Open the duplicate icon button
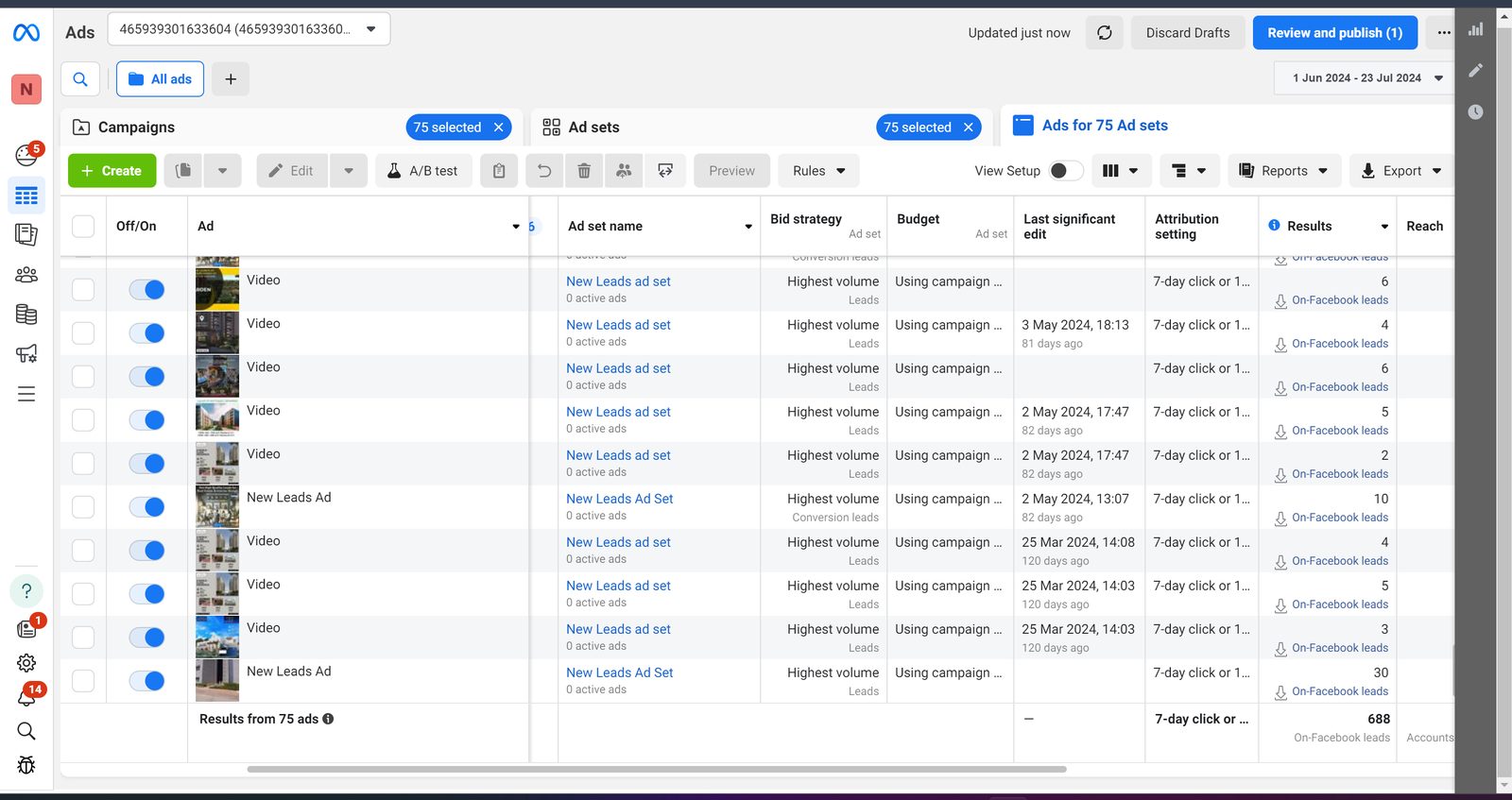This screenshot has width=1512, height=800. (x=183, y=171)
